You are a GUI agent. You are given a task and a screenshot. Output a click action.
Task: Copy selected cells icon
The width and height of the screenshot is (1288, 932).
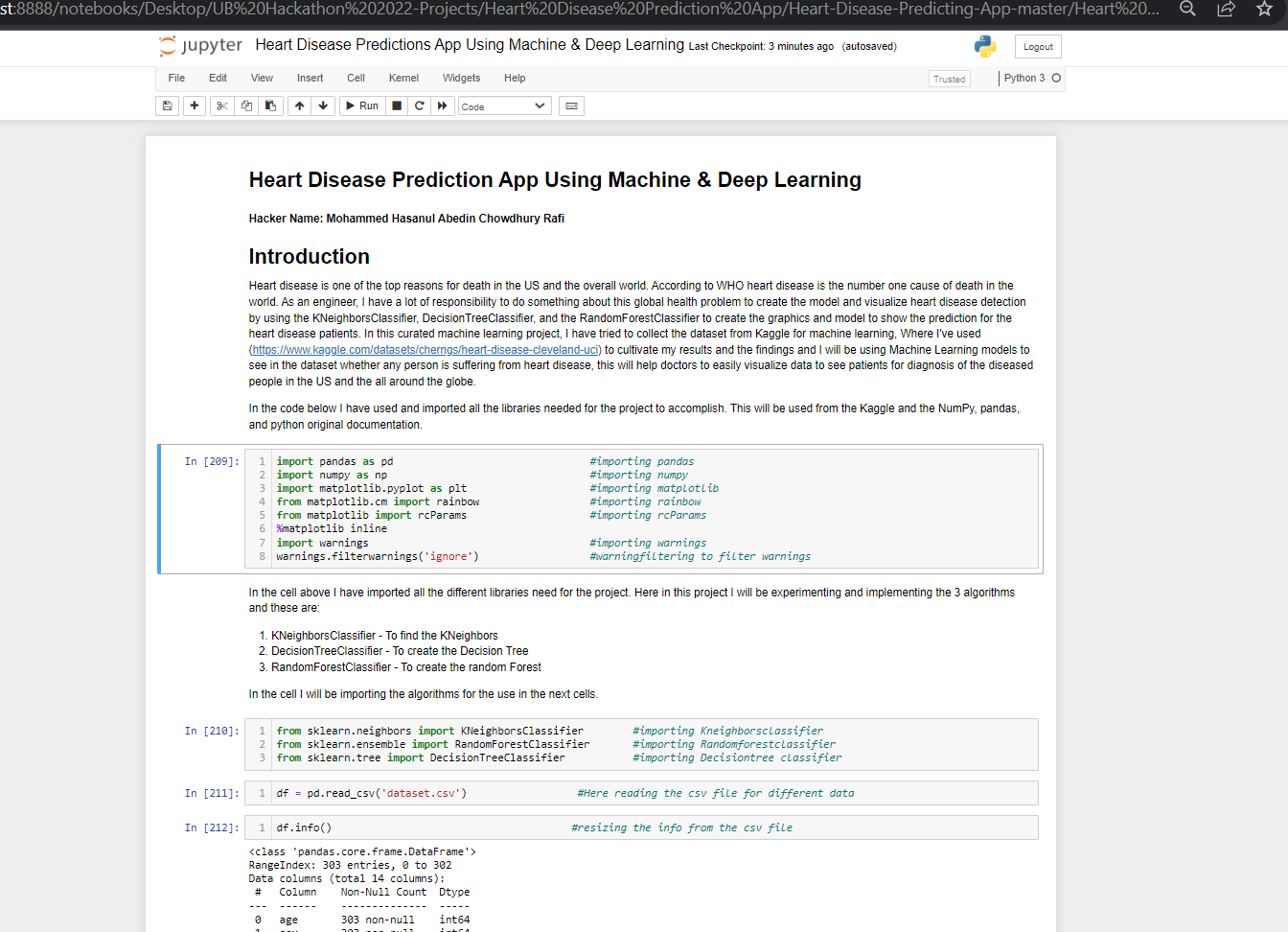pos(246,105)
